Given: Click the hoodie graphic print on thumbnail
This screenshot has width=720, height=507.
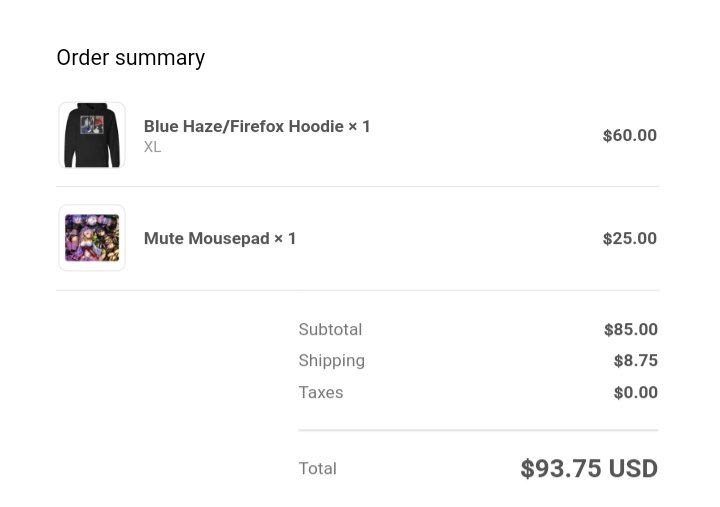Looking at the screenshot, I should click(92, 124).
